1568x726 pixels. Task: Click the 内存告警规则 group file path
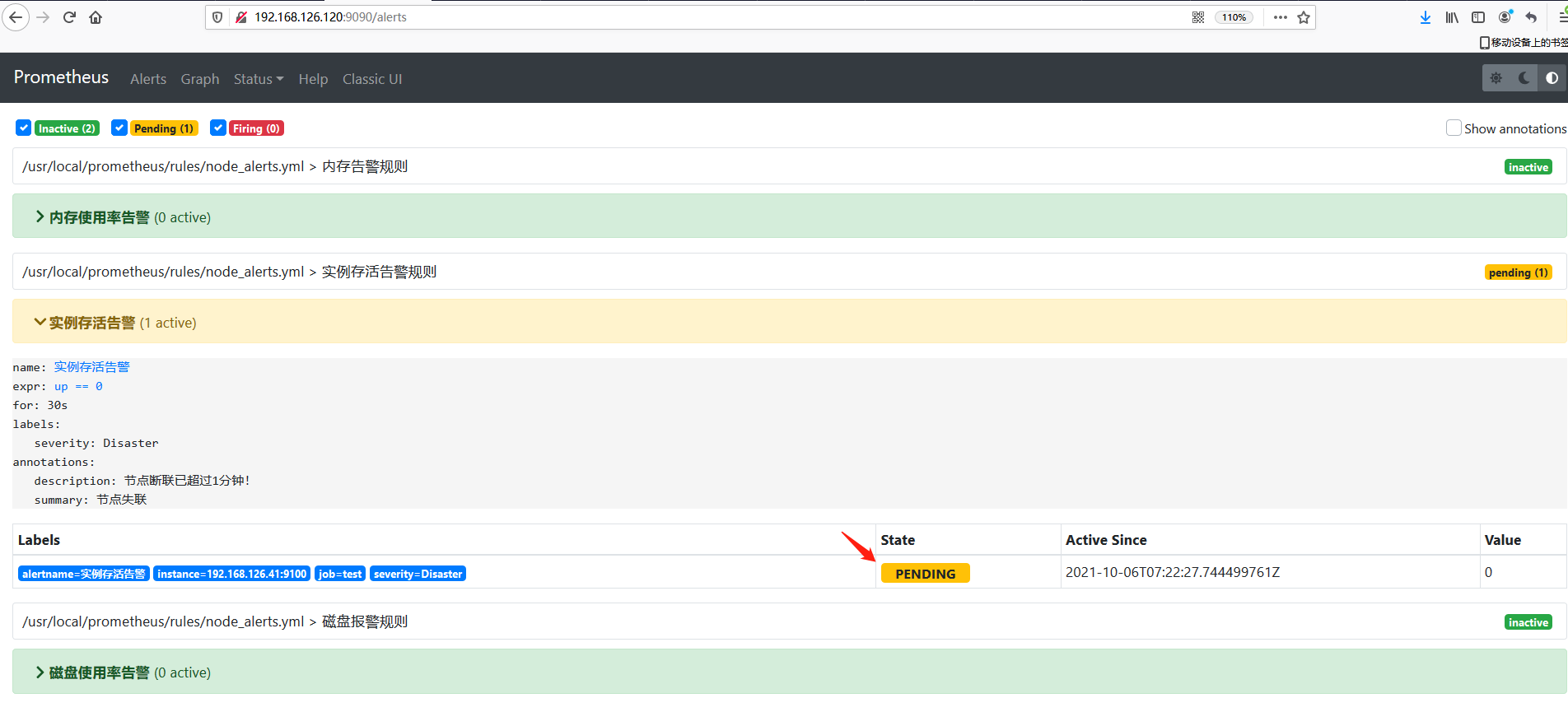coord(215,166)
